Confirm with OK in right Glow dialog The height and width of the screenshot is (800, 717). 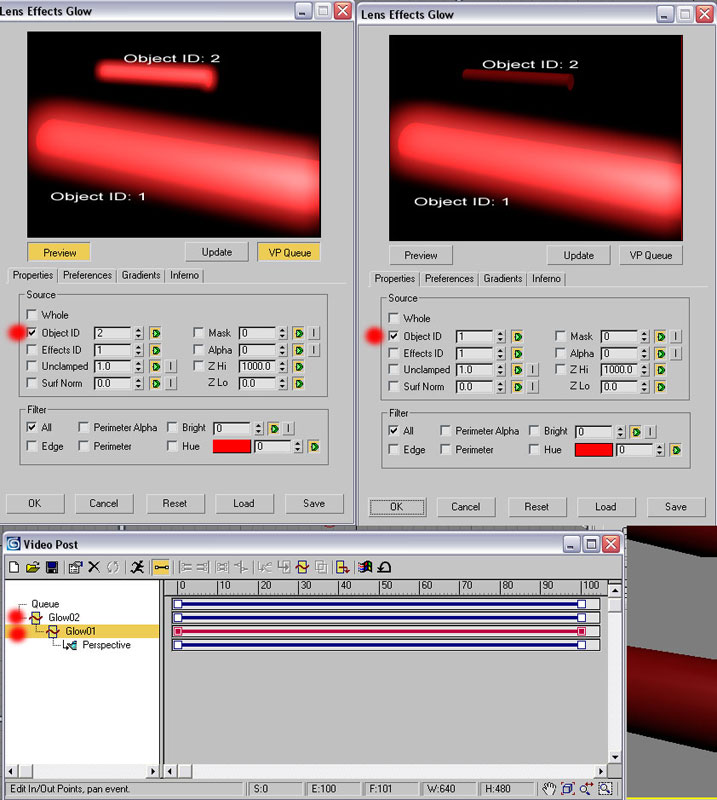pos(397,507)
